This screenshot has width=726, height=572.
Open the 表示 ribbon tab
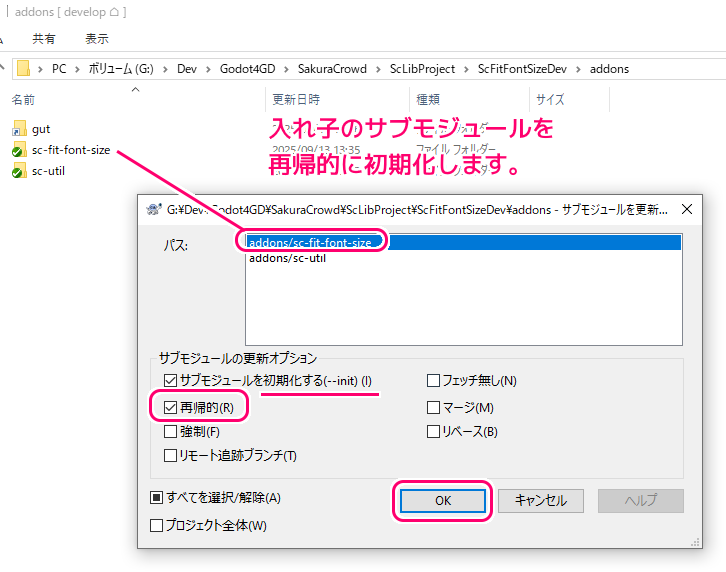[97, 39]
